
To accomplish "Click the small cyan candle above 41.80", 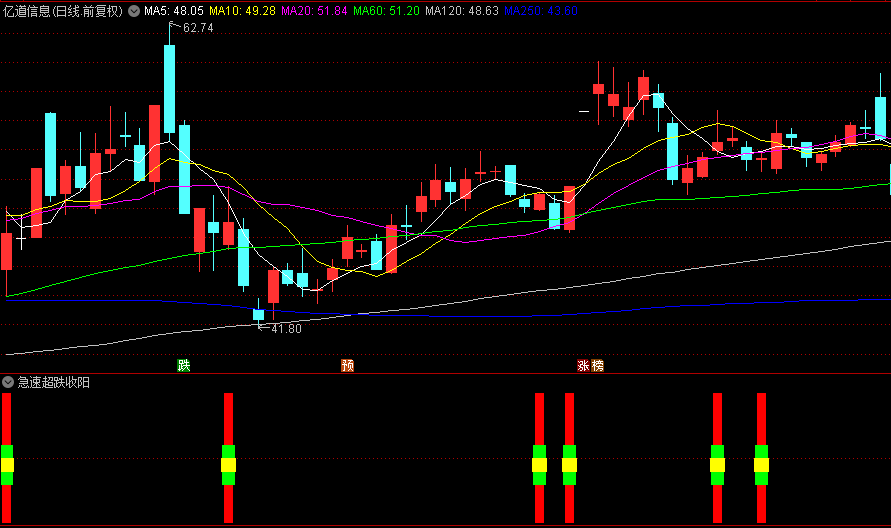I will pos(259,314).
